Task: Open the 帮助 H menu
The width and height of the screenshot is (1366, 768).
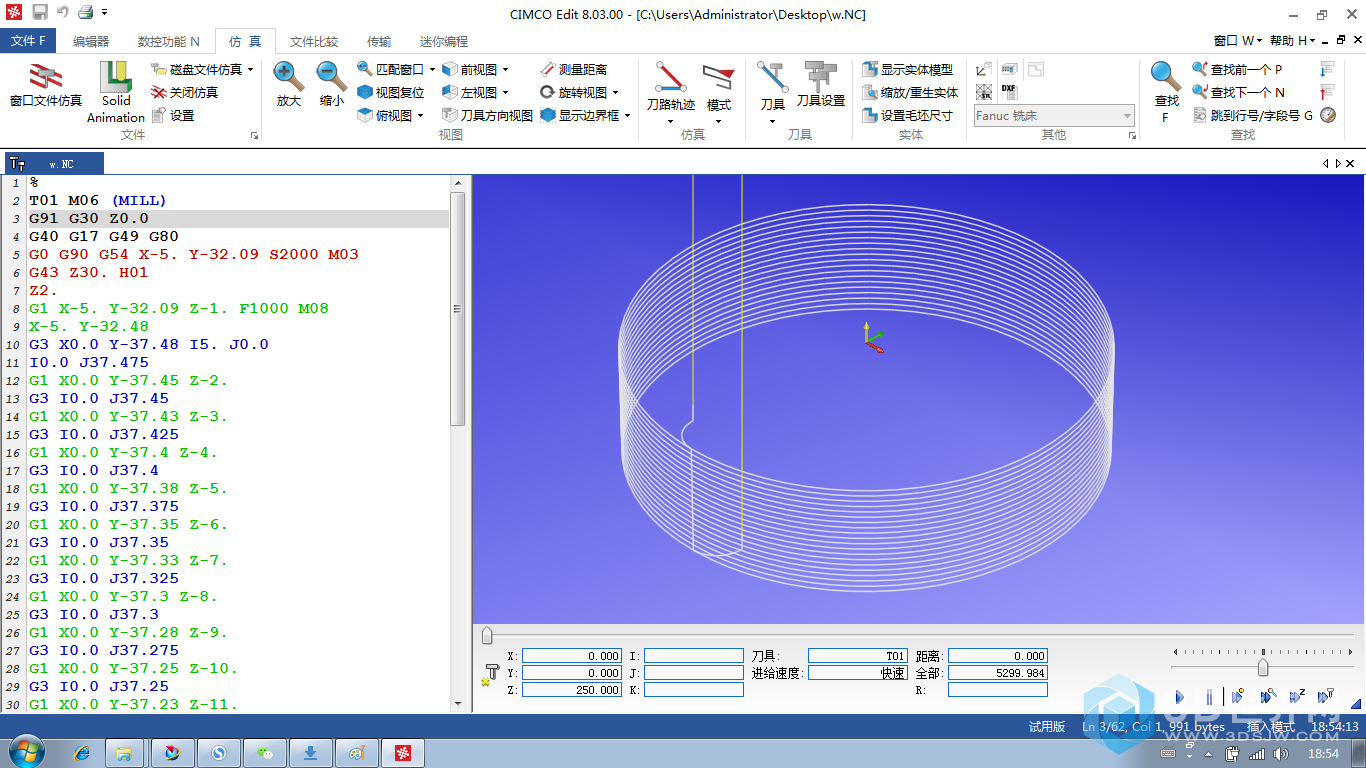Action: coord(1292,41)
